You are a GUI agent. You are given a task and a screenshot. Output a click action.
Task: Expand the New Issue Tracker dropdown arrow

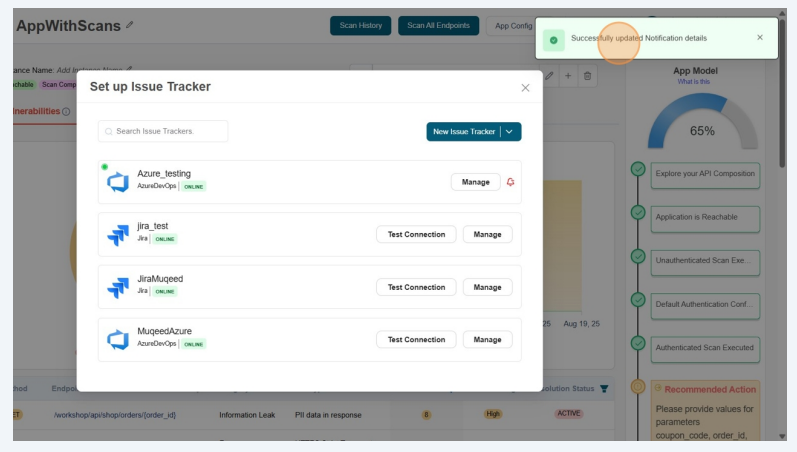click(x=510, y=131)
